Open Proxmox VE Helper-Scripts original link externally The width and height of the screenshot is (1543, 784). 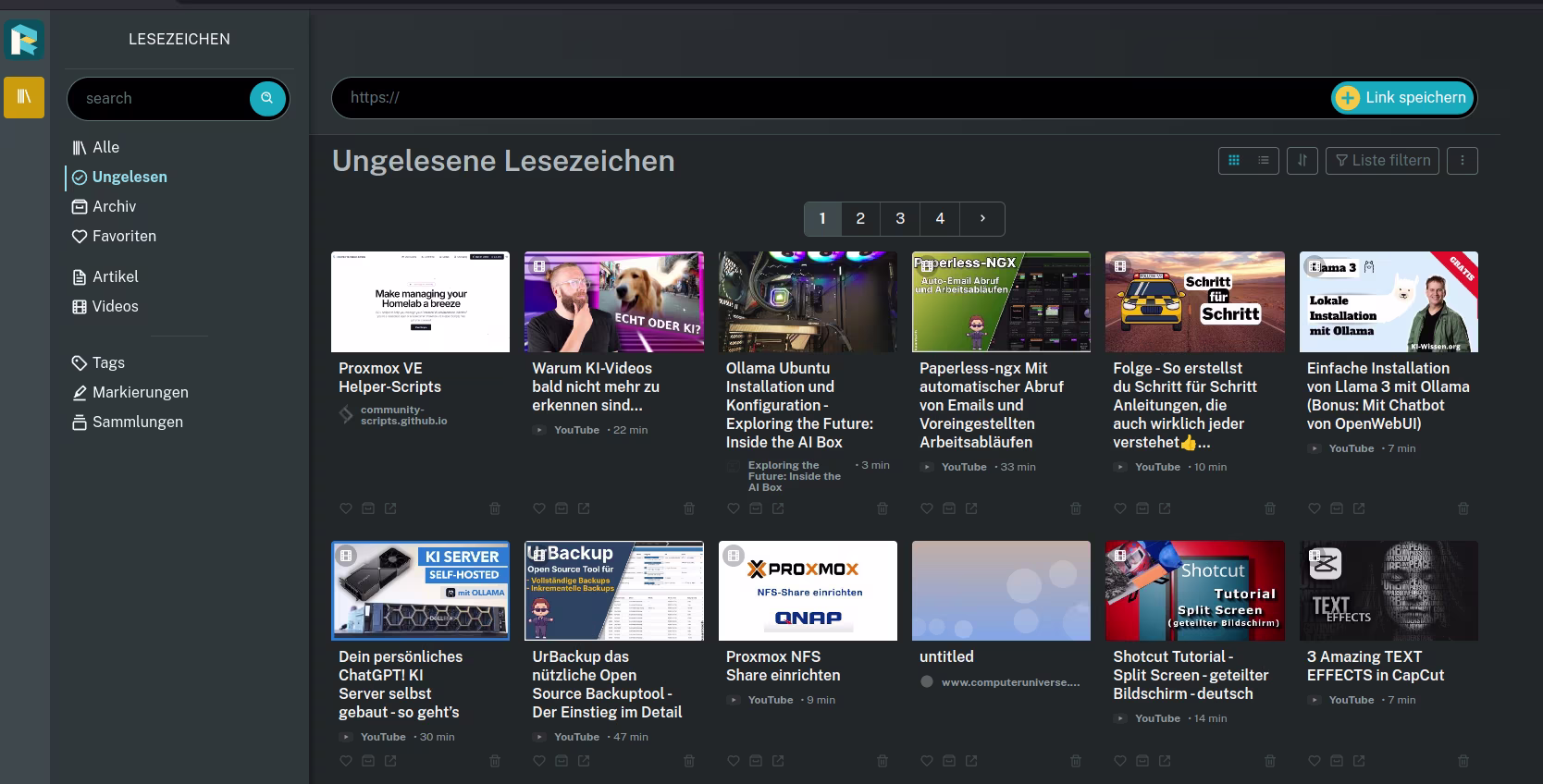click(x=390, y=508)
